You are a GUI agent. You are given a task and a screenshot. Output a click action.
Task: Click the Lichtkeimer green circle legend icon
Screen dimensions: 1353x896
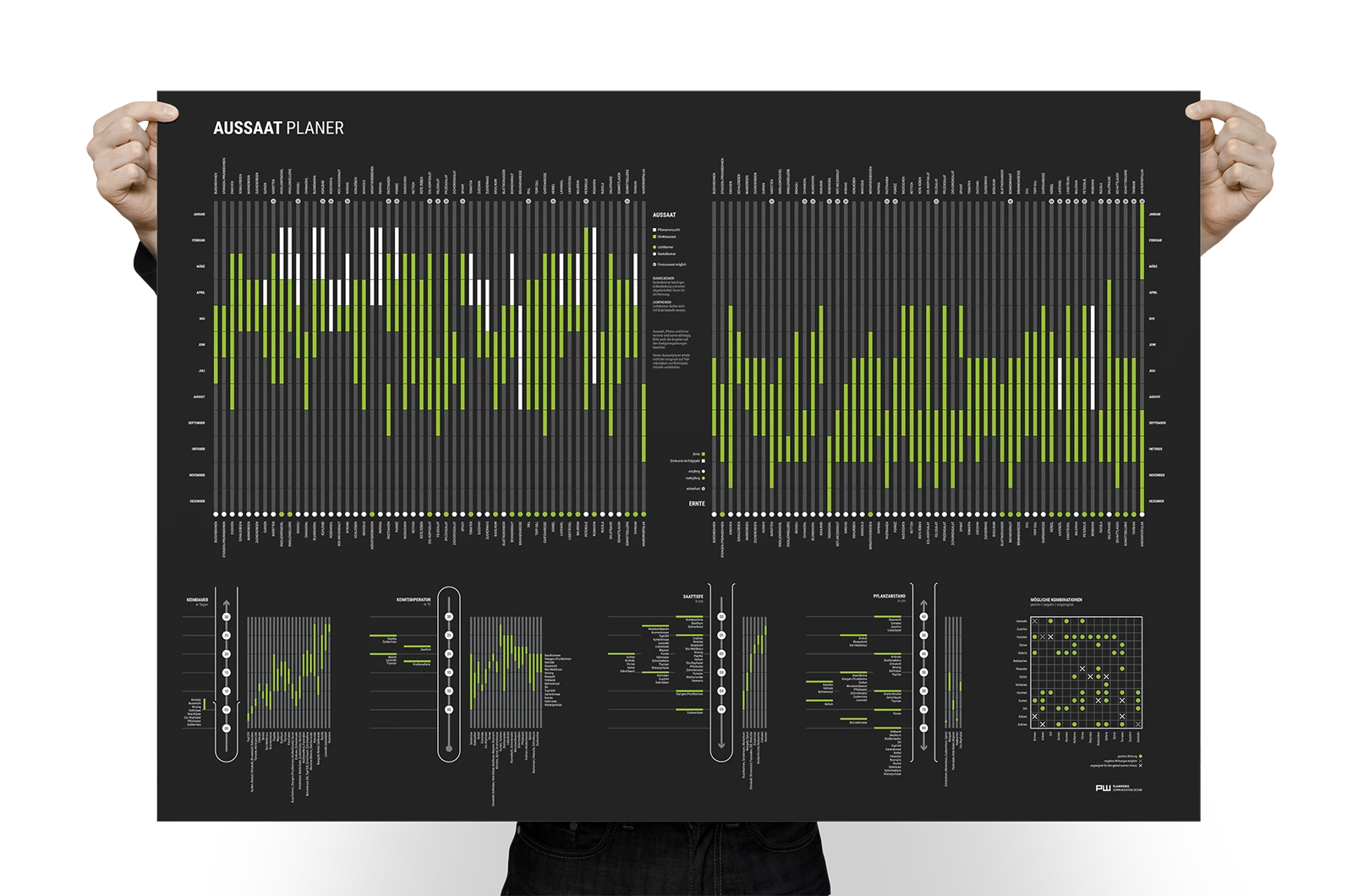click(655, 247)
